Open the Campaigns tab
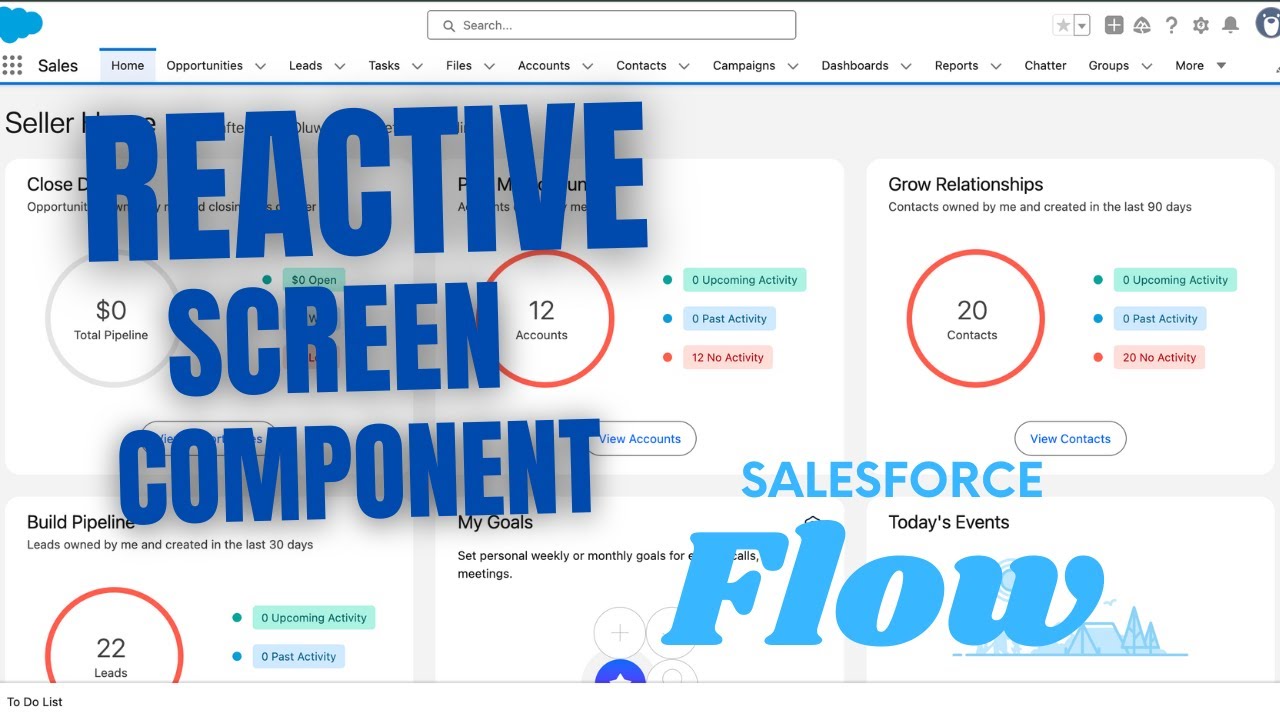 tap(744, 66)
